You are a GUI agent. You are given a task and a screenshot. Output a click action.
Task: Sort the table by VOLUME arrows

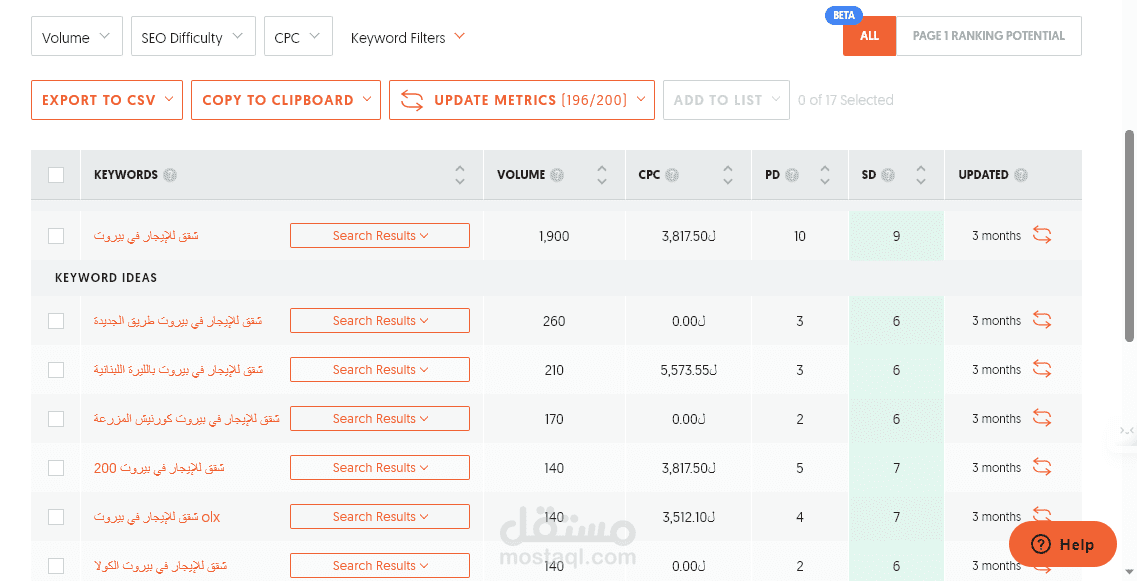point(602,175)
